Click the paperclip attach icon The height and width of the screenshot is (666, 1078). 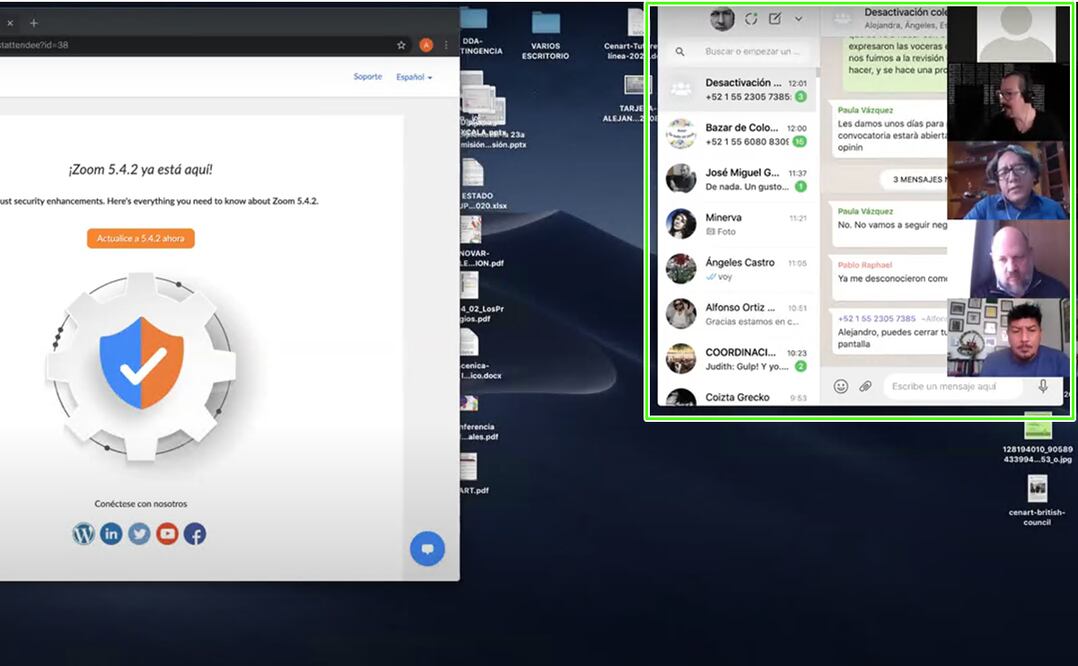(x=866, y=386)
